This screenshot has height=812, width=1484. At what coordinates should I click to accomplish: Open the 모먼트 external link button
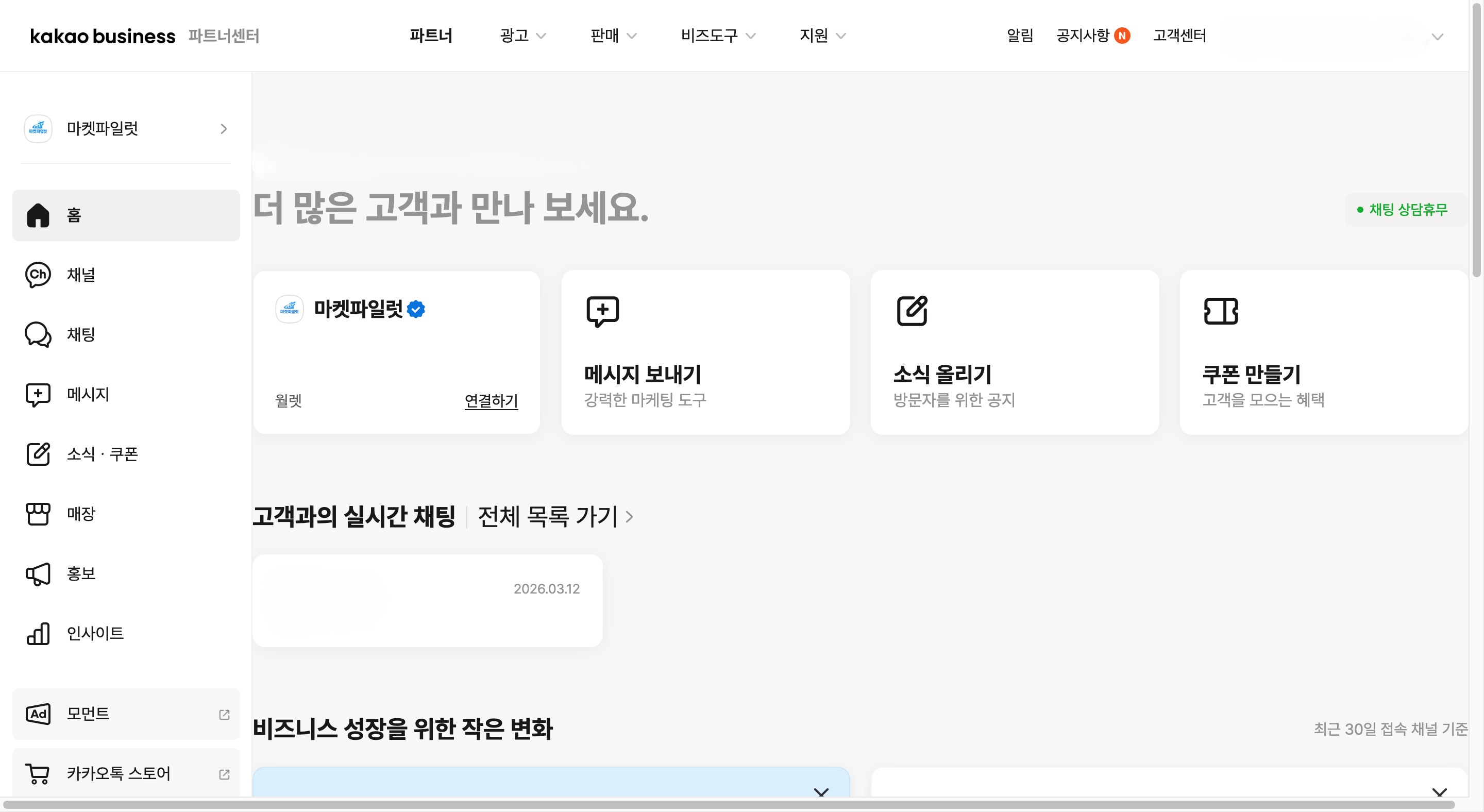pyautogui.click(x=126, y=714)
